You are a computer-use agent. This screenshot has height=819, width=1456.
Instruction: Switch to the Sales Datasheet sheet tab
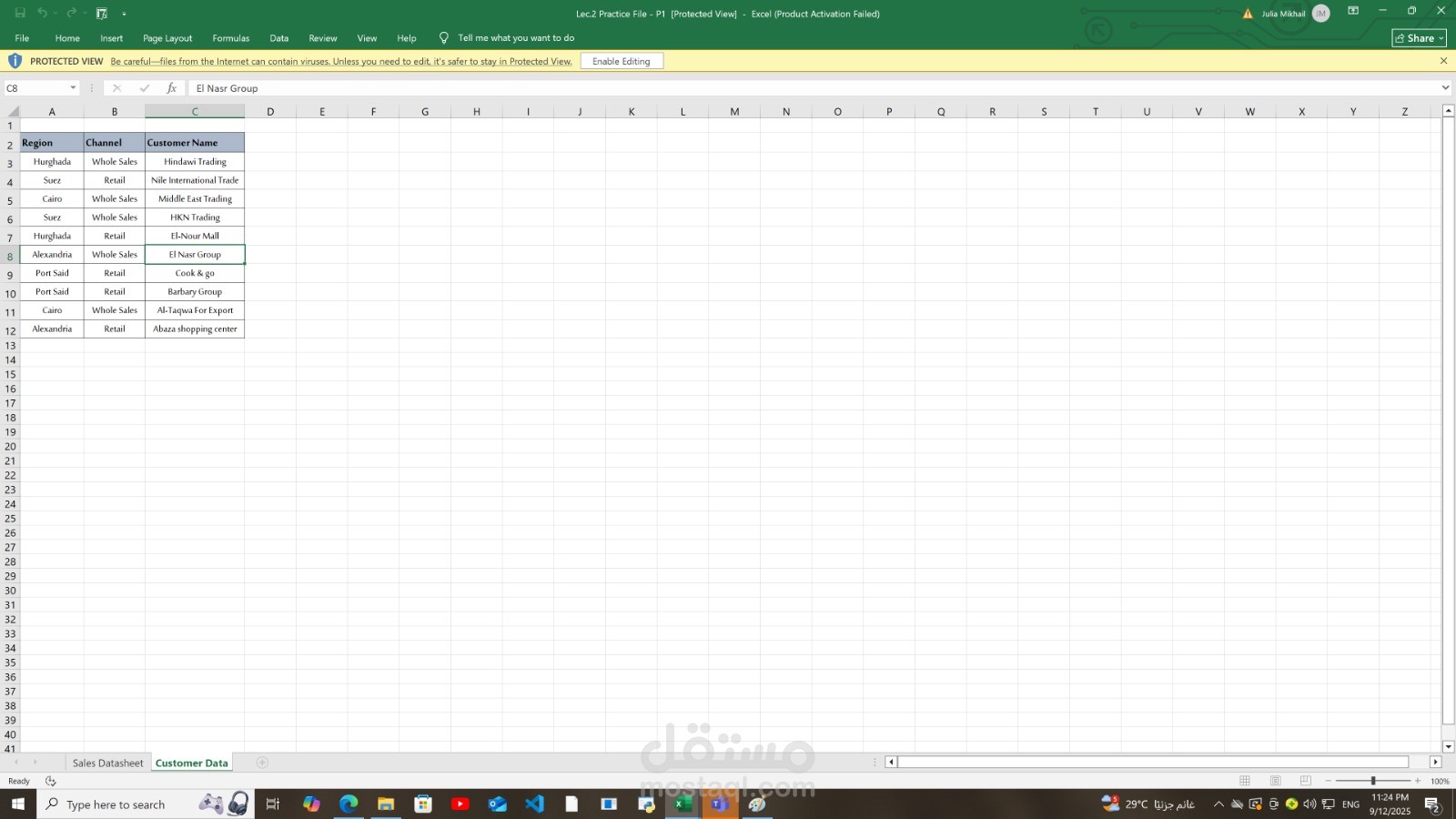(x=107, y=763)
